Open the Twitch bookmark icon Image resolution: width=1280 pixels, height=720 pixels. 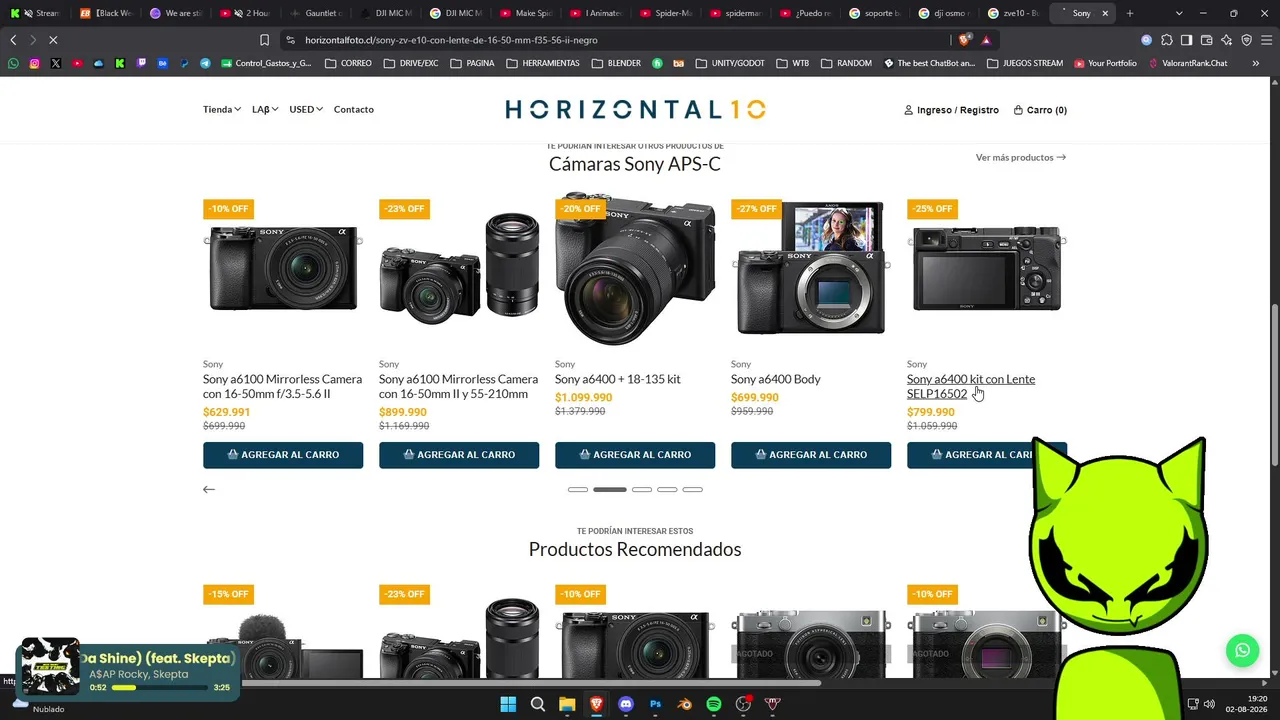141,63
